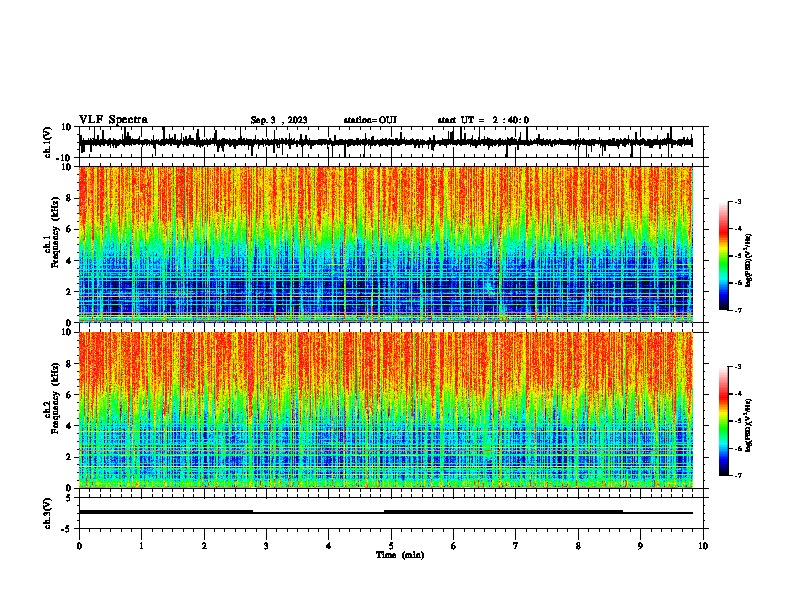Click the color scale bar beside ch.1 spectrogram
792x612 pixels.
(x=724, y=256)
